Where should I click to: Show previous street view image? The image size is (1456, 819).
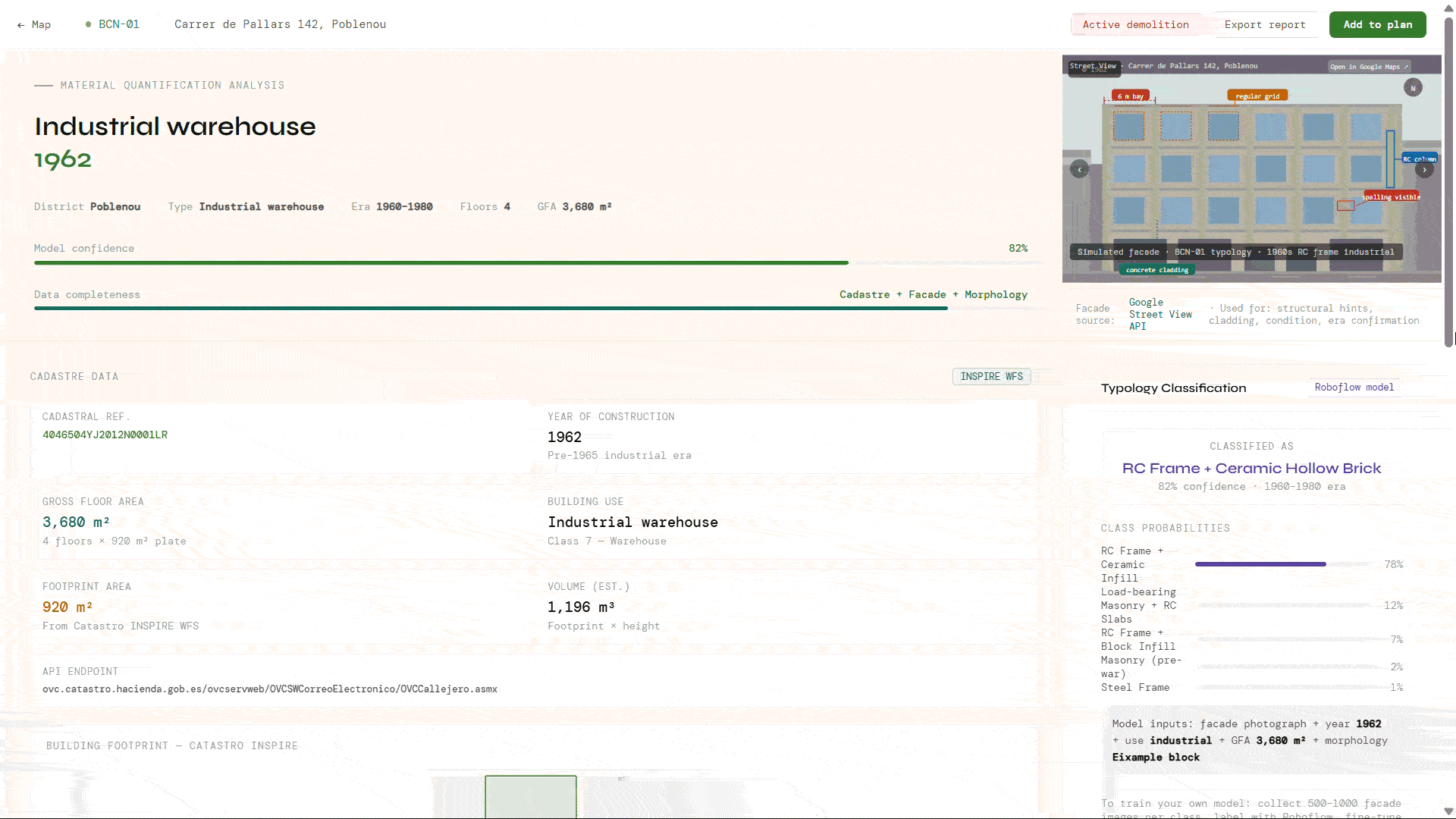coord(1079,170)
